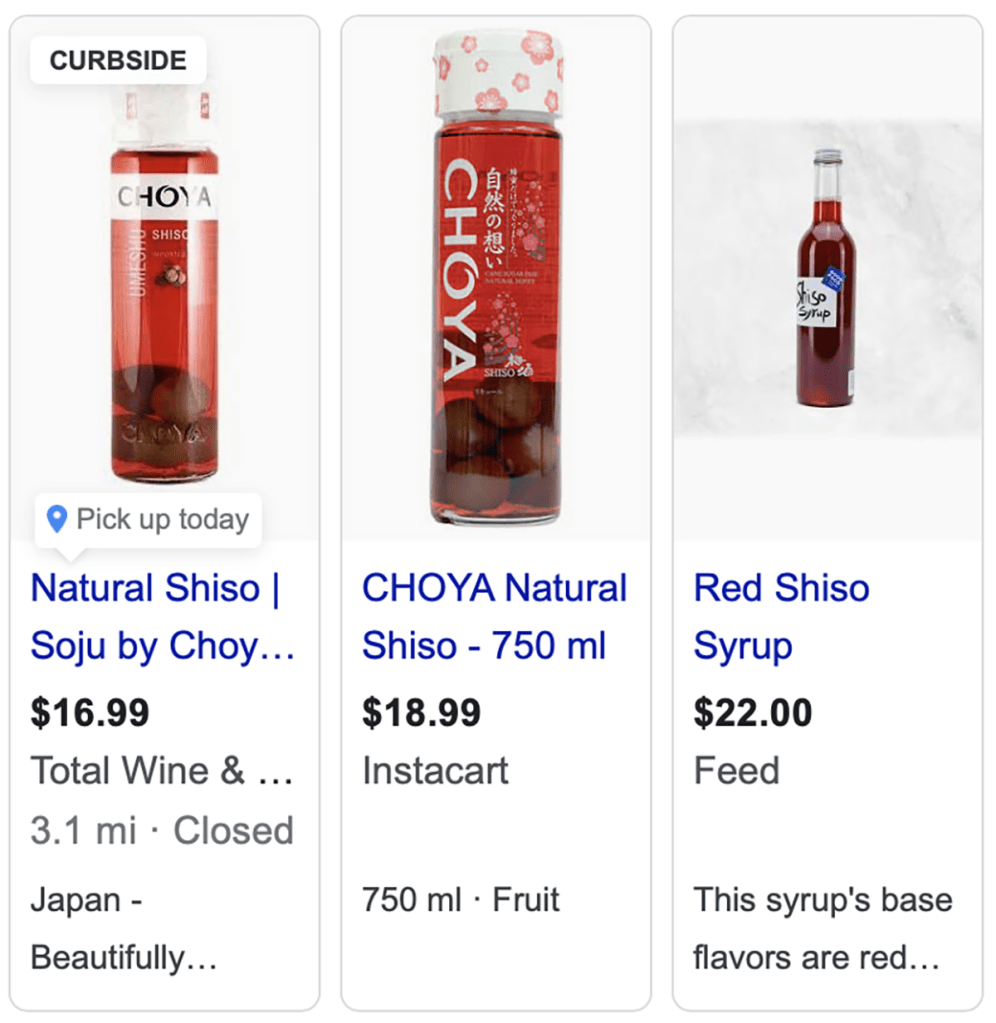Click the CURBSIDE badge
The width and height of the screenshot is (996, 1023).
(x=118, y=60)
